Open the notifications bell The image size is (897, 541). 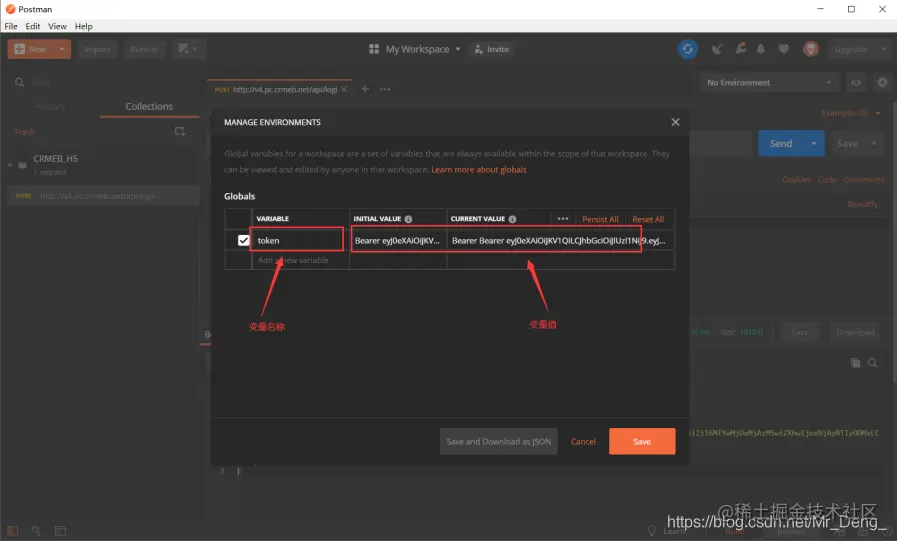point(761,49)
